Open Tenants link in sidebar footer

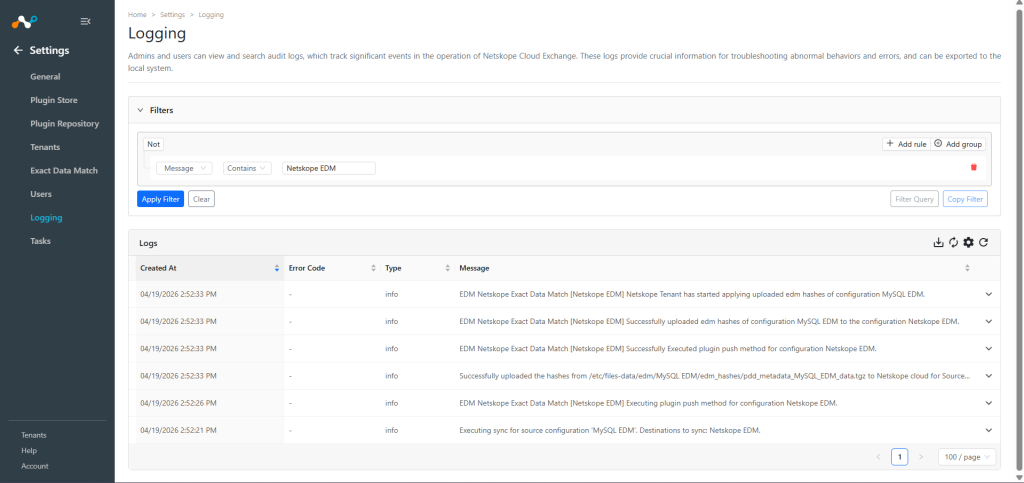pyautogui.click(x=34, y=435)
